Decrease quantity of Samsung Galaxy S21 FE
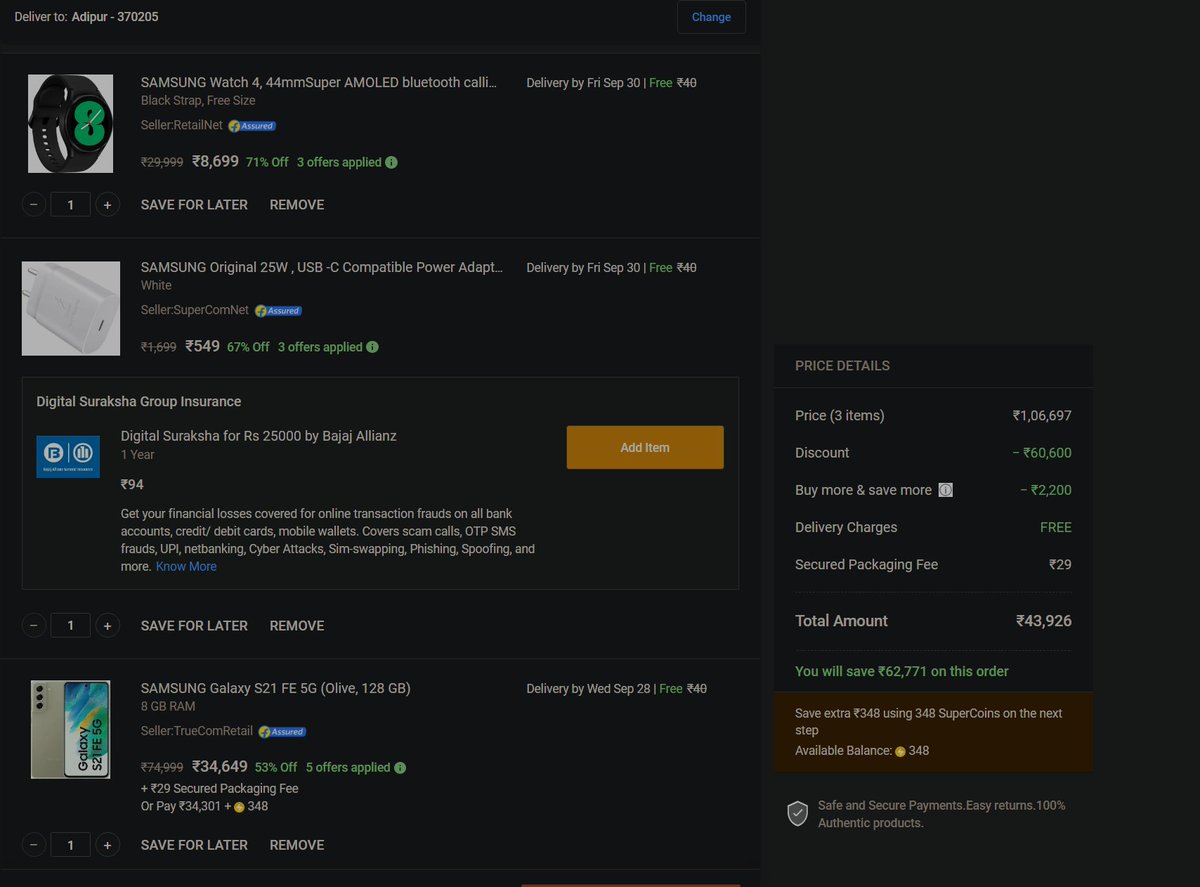The image size is (1200, 887). pos(34,845)
